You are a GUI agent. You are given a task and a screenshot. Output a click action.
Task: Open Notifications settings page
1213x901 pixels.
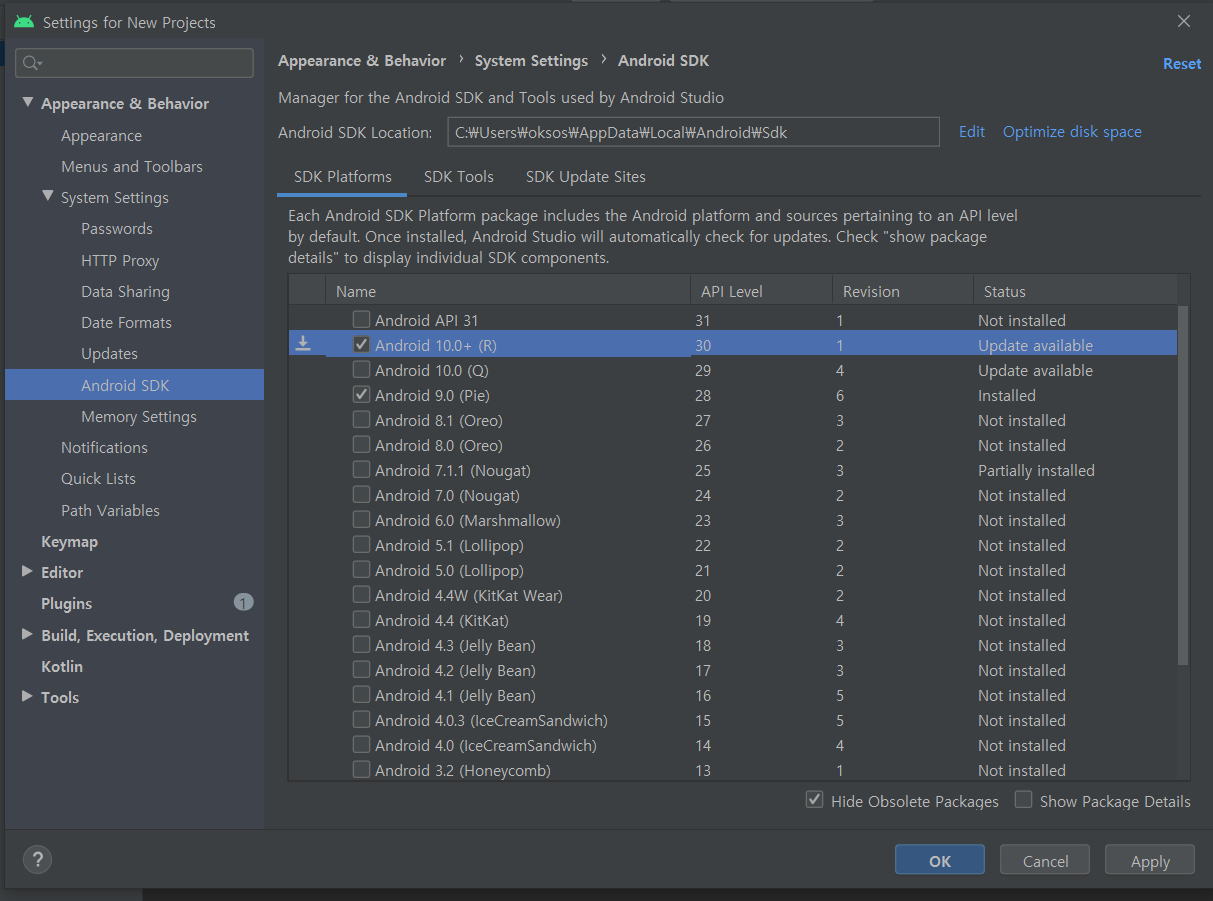(x=104, y=447)
